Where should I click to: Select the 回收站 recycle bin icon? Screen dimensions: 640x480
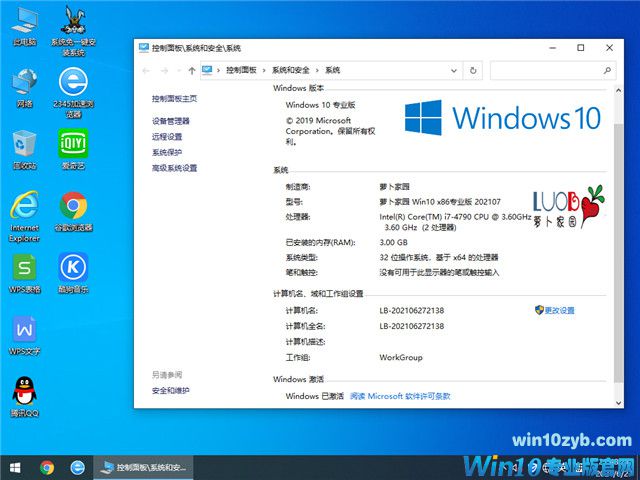(24, 149)
